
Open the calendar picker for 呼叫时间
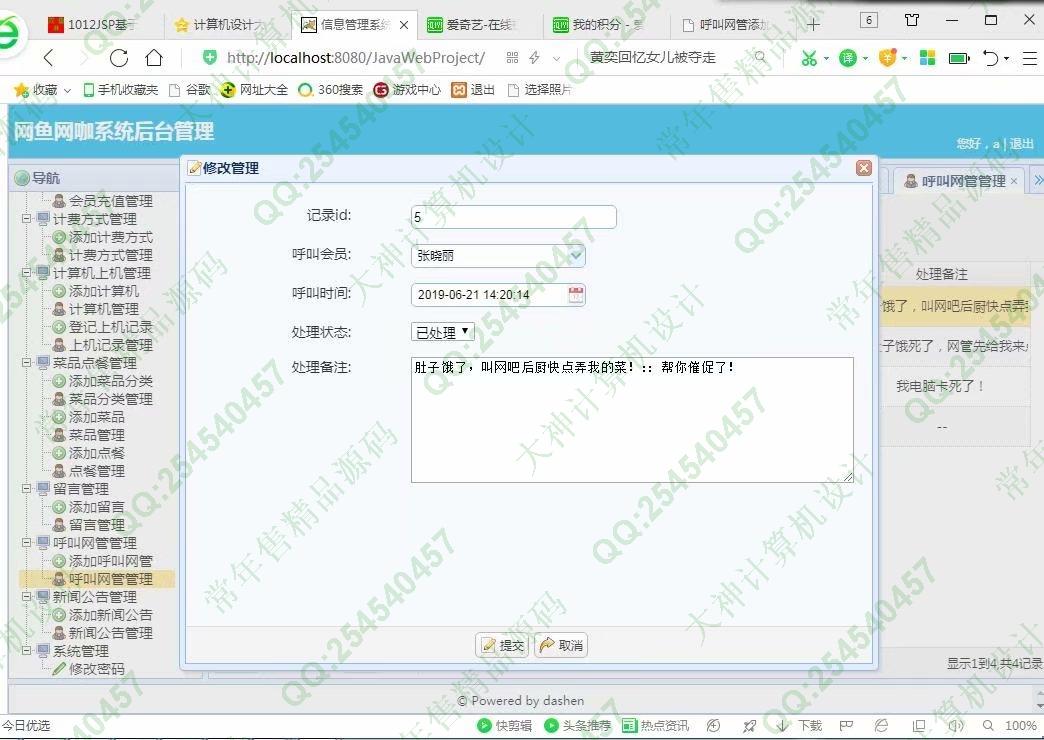pos(576,294)
